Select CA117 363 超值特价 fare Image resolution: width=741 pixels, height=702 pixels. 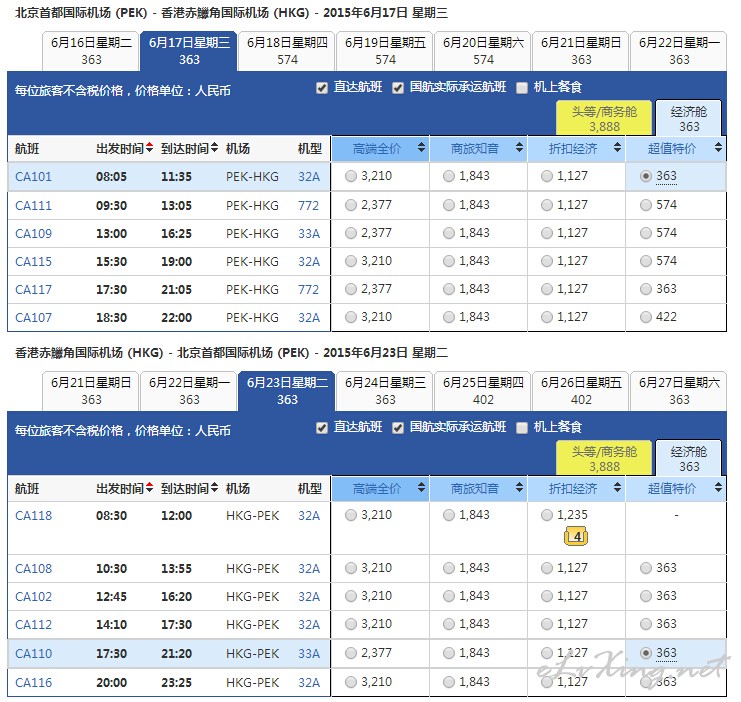coord(646,289)
